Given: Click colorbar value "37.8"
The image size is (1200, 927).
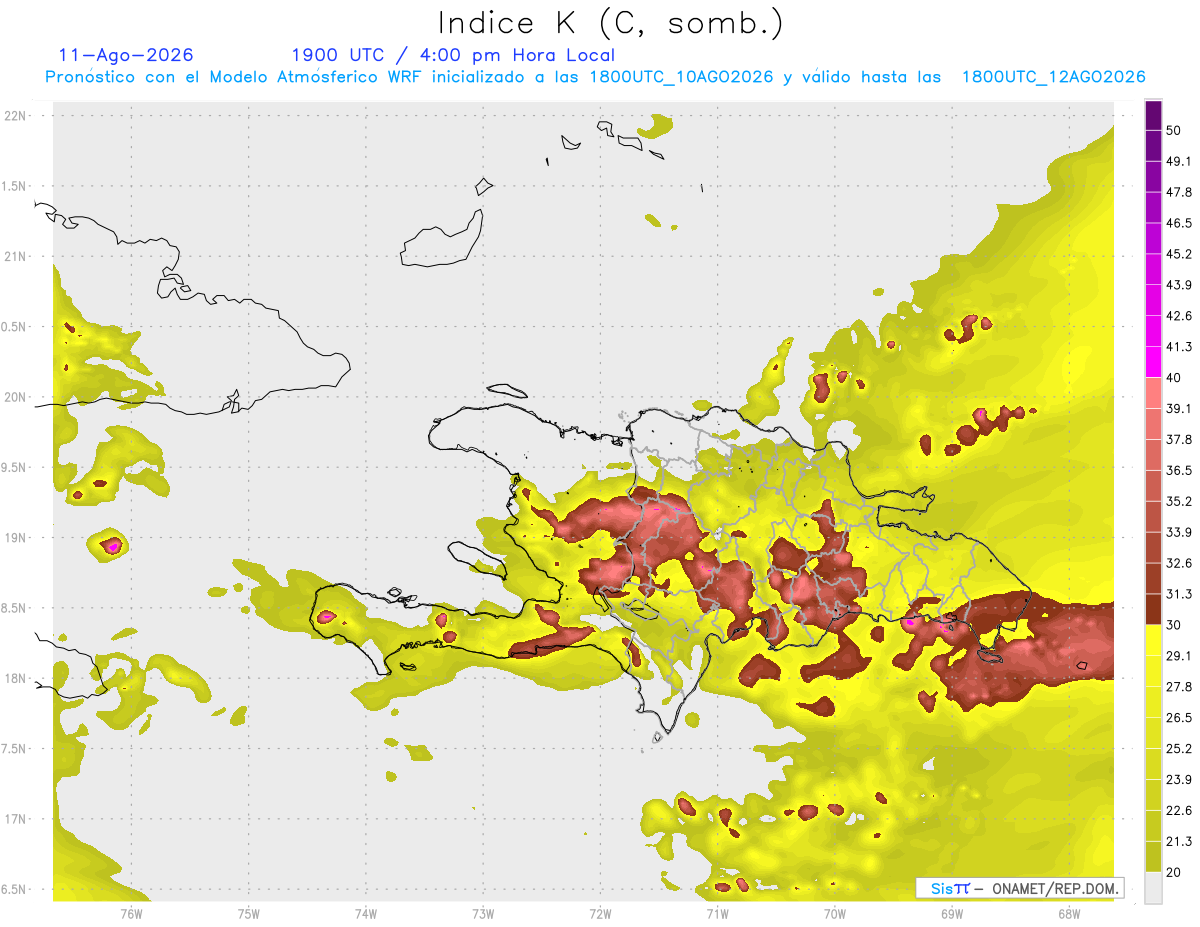Looking at the screenshot, I should (x=1179, y=439).
